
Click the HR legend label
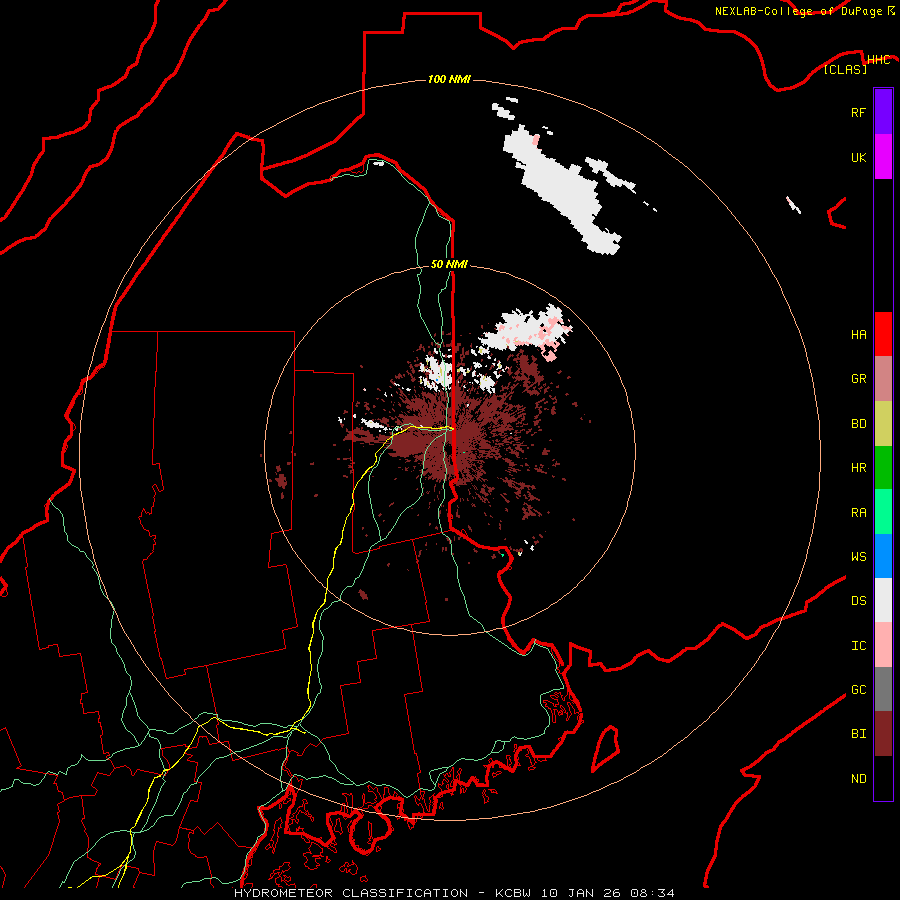[858, 468]
